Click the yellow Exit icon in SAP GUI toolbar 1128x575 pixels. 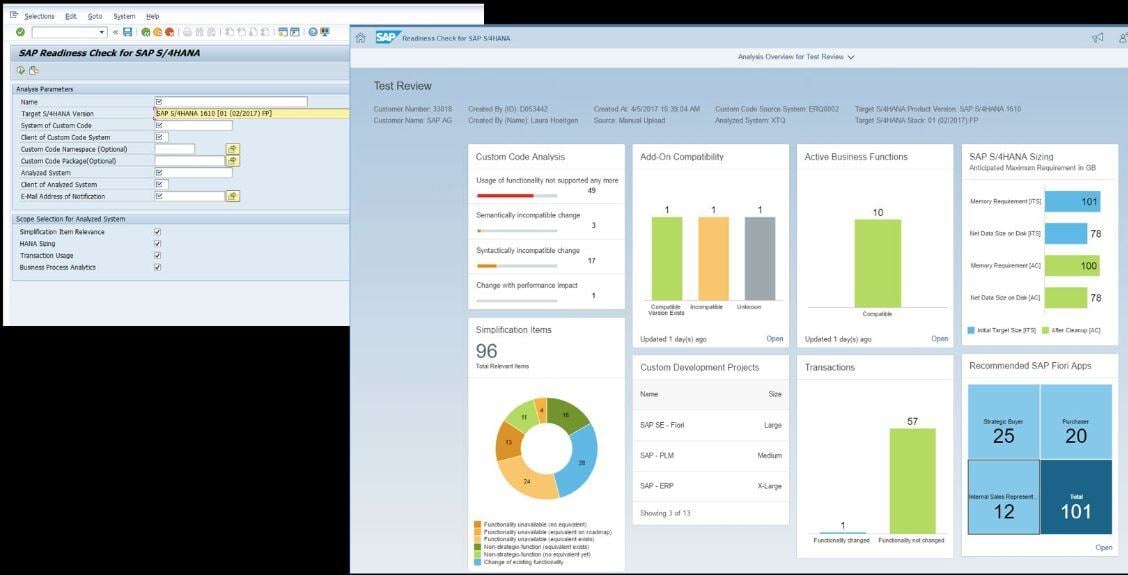[158, 32]
